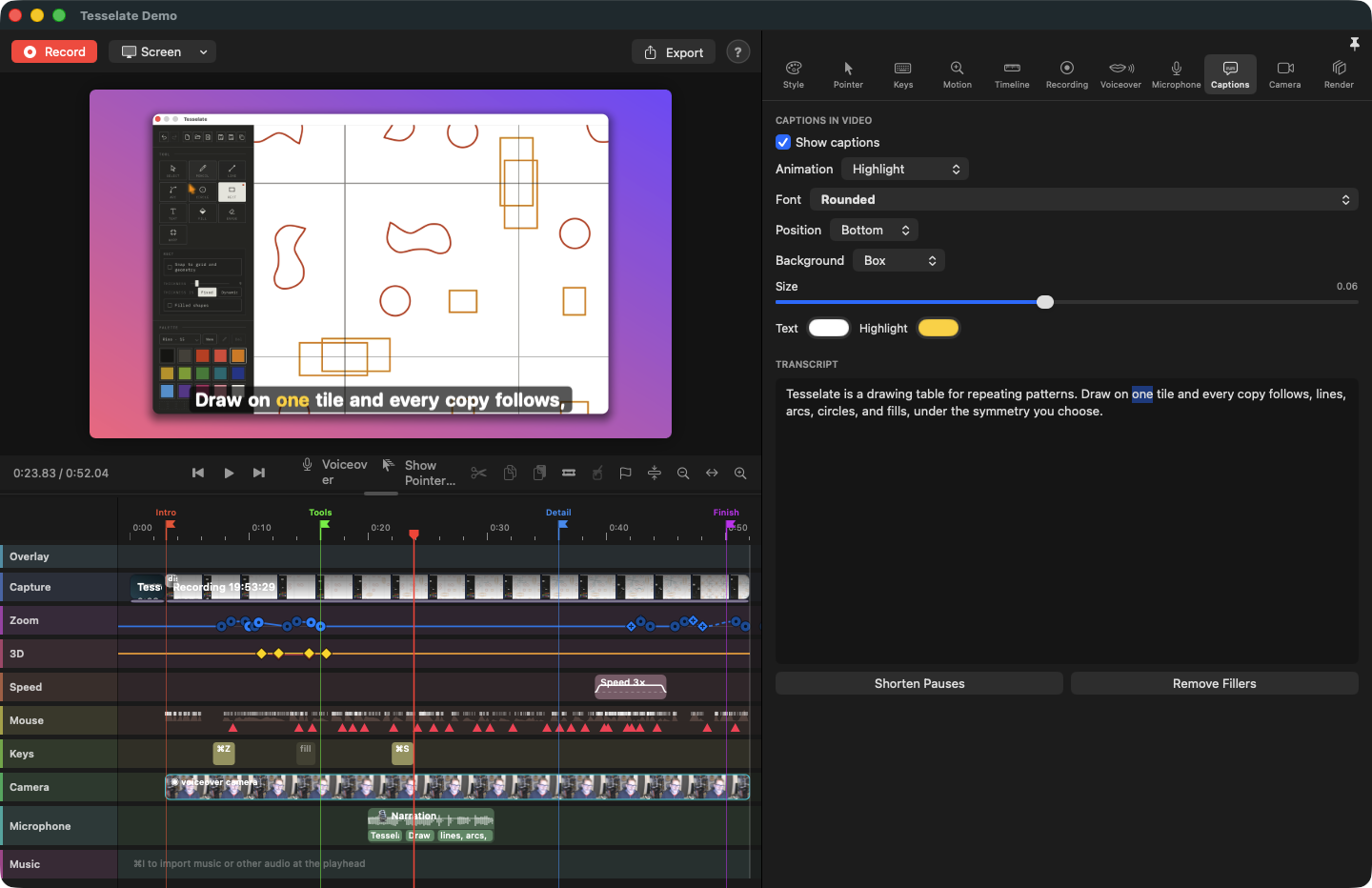Viewport: 1372px width, 888px height.
Task: Switch to the Style tab
Action: click(x=794, y=74)
